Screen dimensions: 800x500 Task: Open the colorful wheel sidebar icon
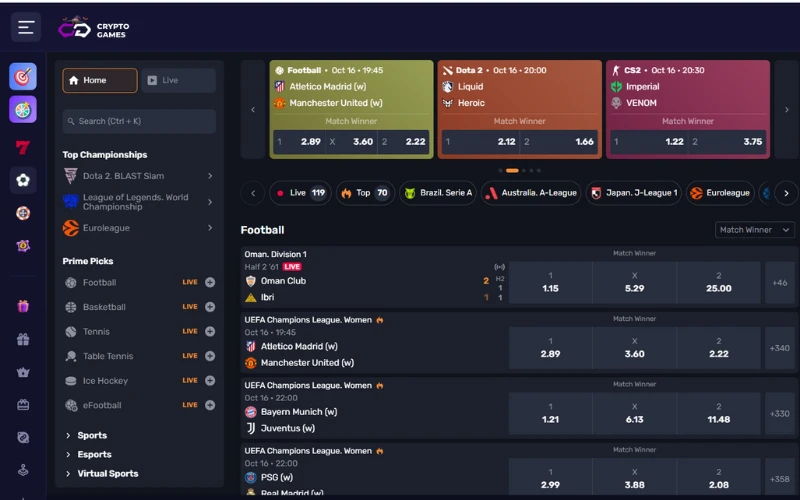pos(23,110)
